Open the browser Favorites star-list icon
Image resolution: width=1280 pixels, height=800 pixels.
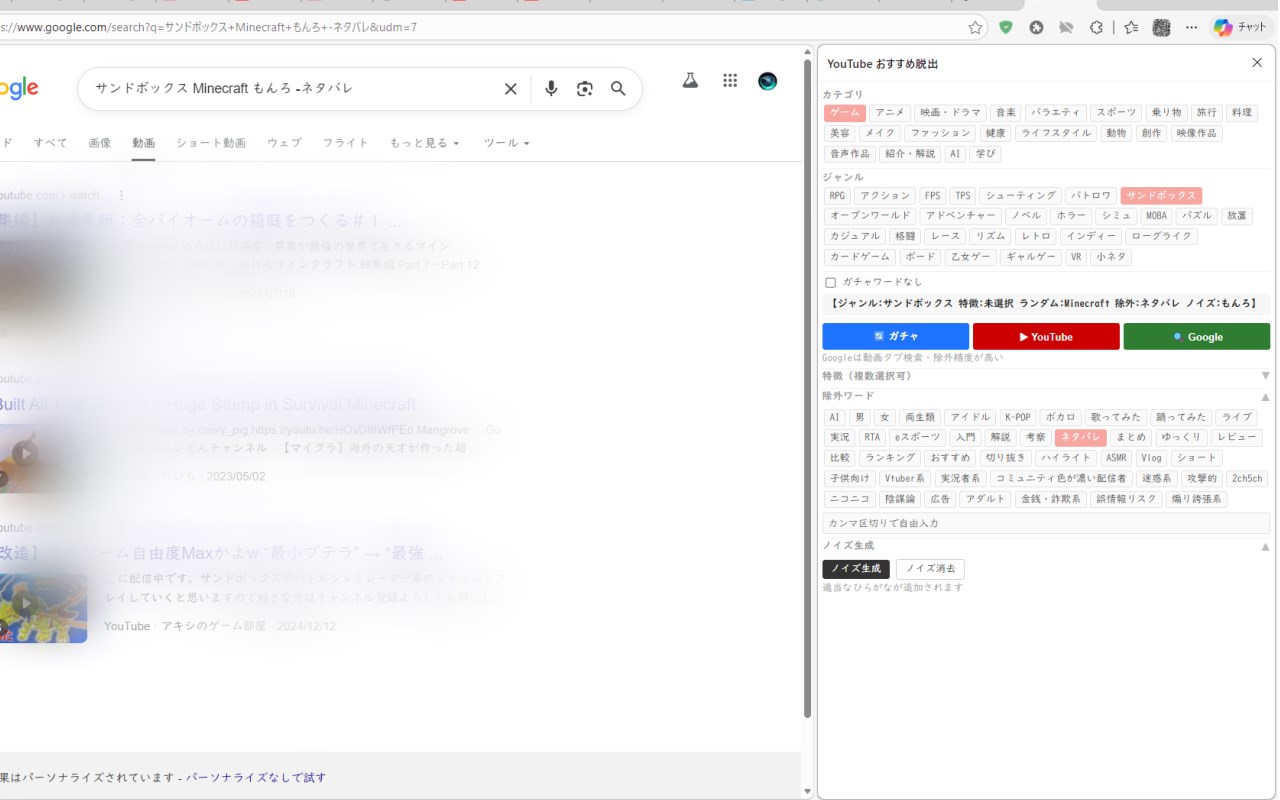tap(1131, 28)
